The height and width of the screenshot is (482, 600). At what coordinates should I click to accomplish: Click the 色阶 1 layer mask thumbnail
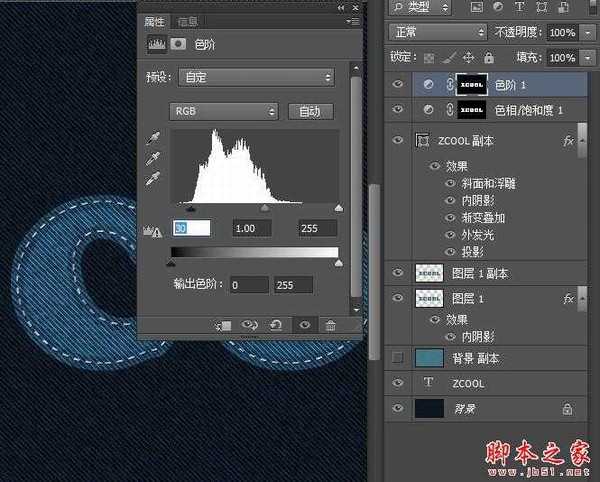472,85
